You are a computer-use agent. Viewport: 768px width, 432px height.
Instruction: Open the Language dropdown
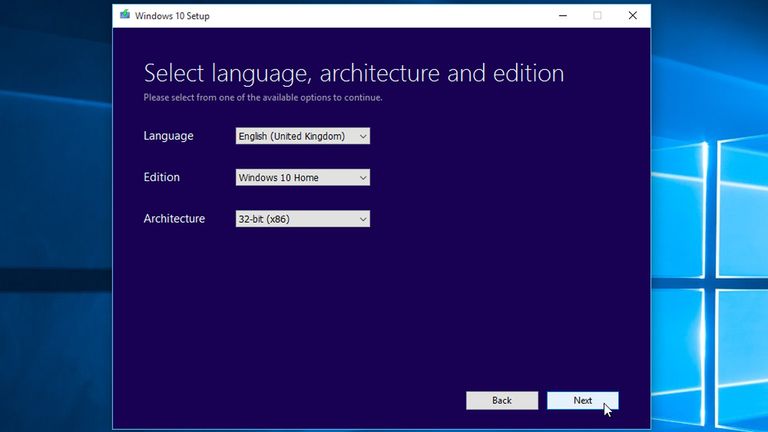click(x=303, y=136)
